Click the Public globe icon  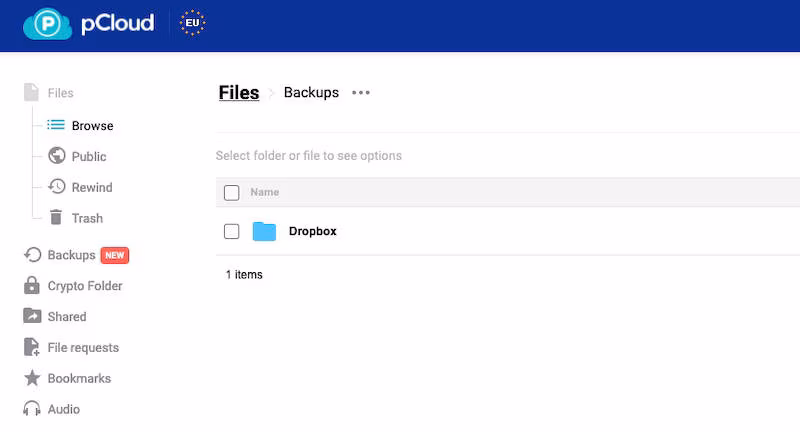[57, 156]
